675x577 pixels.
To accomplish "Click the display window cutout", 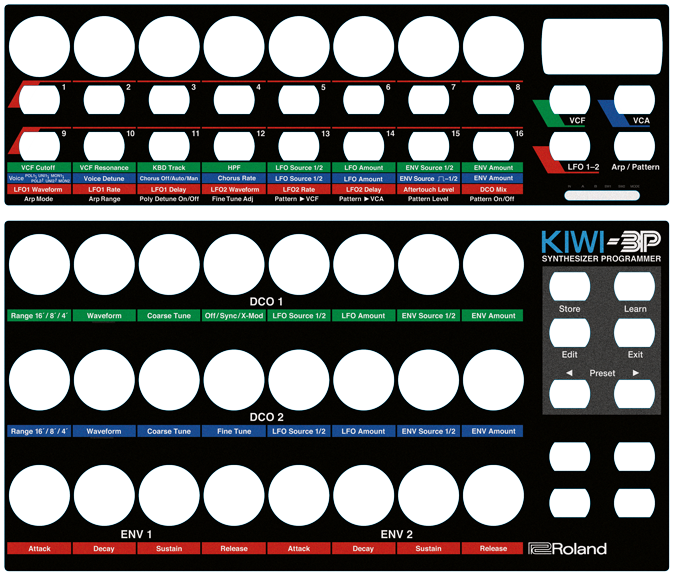I will click(602, 47).
